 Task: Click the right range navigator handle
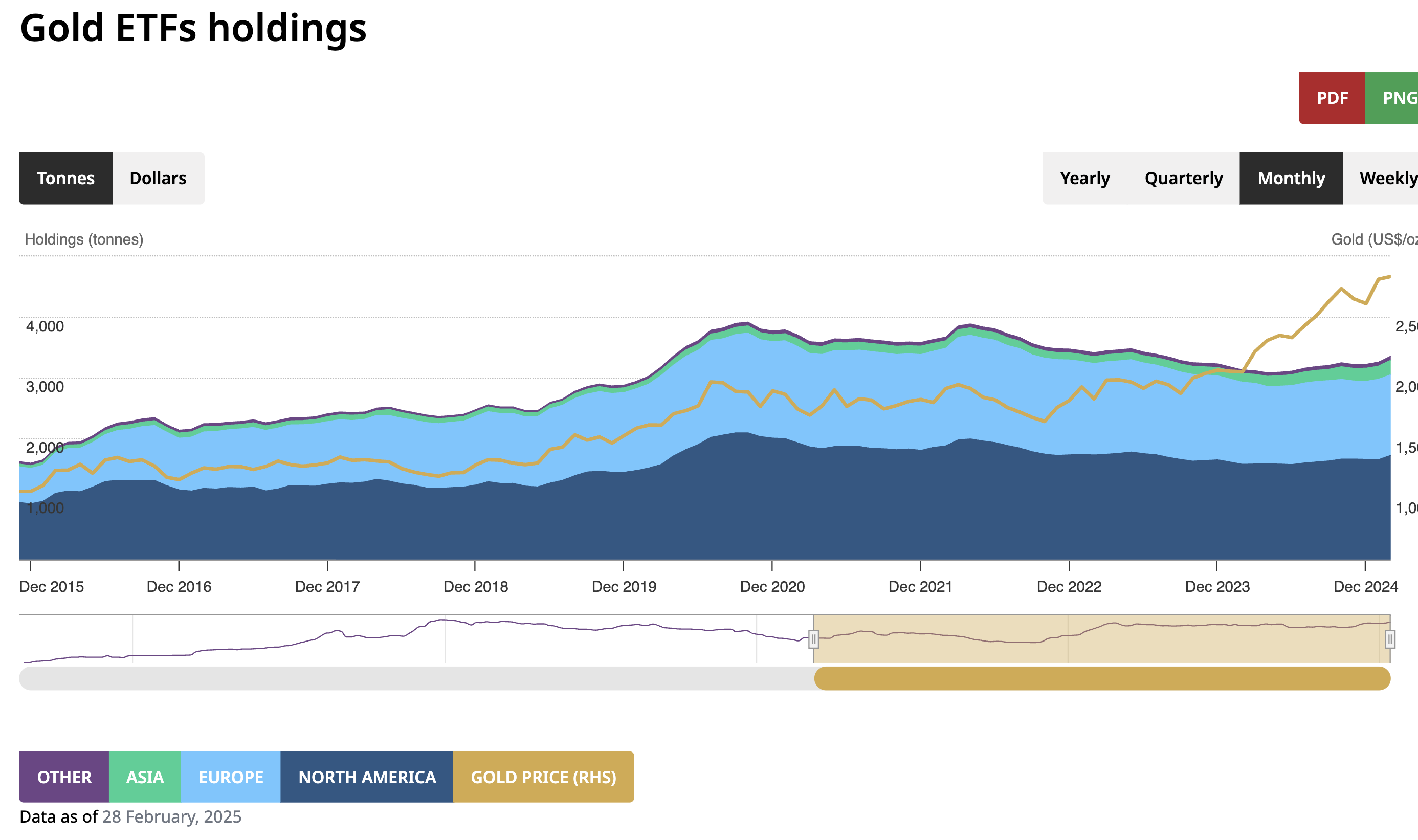pos(1389,639)
